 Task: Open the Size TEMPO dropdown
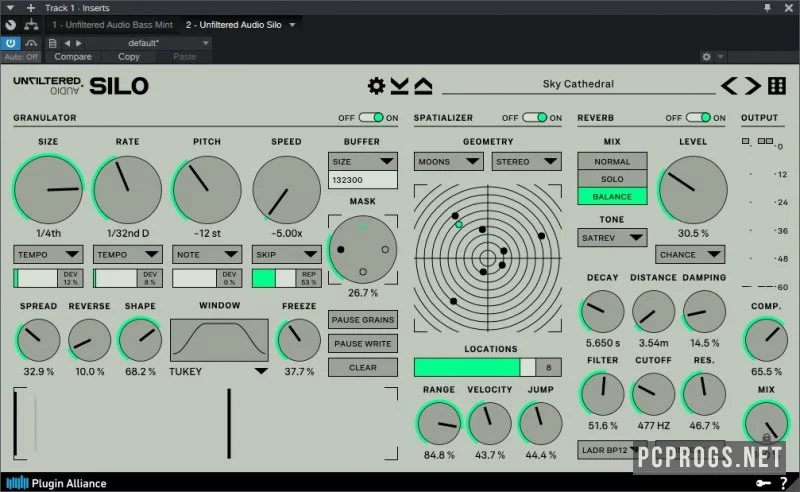tap(48, 254)
